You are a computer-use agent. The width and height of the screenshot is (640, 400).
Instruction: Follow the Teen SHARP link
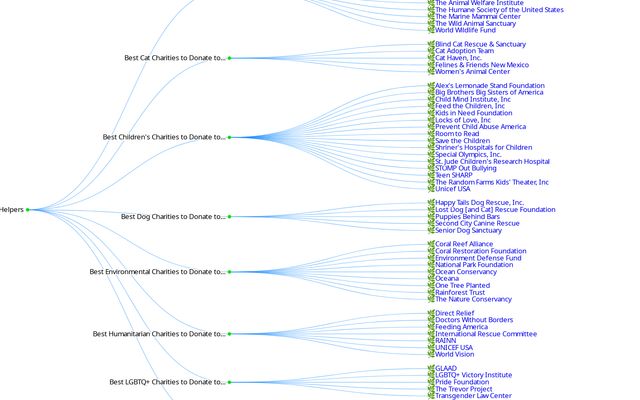pyautogui.click(x=453, y=175)
